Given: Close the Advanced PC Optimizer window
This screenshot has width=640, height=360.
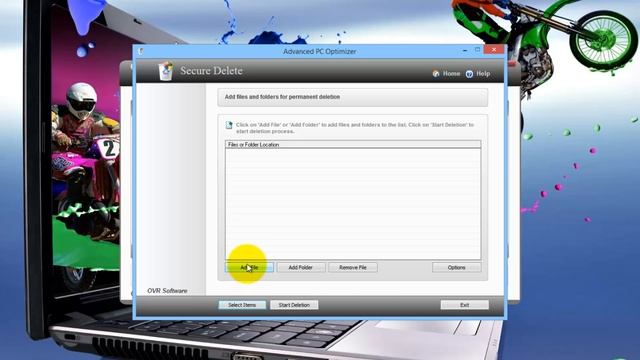Looking at the screenshot, I should (494, 50).
